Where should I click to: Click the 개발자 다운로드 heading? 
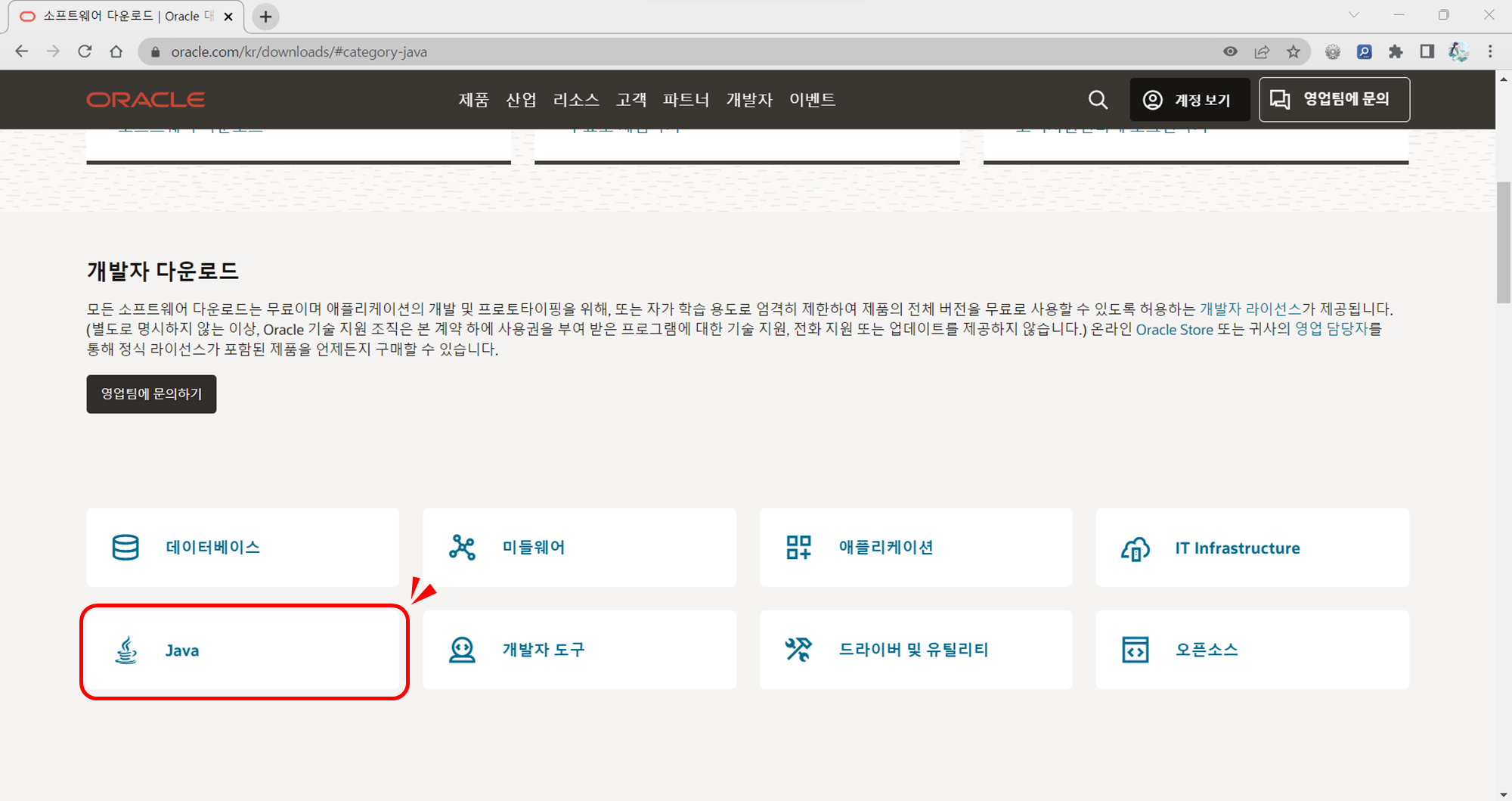(163, 271)
